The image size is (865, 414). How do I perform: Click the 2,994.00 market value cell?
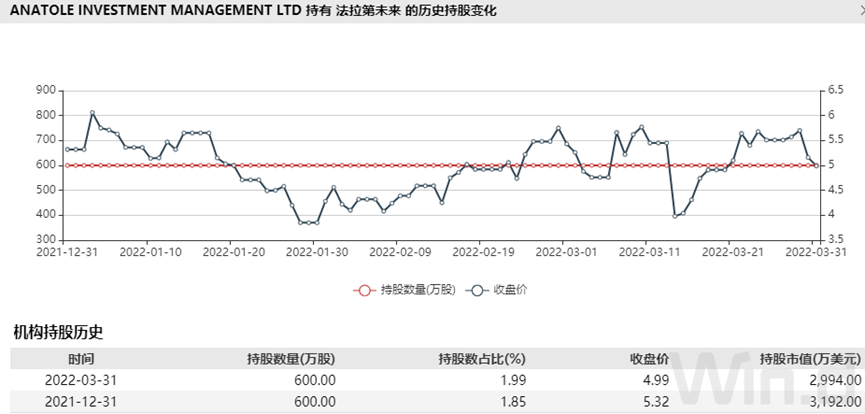837,380
